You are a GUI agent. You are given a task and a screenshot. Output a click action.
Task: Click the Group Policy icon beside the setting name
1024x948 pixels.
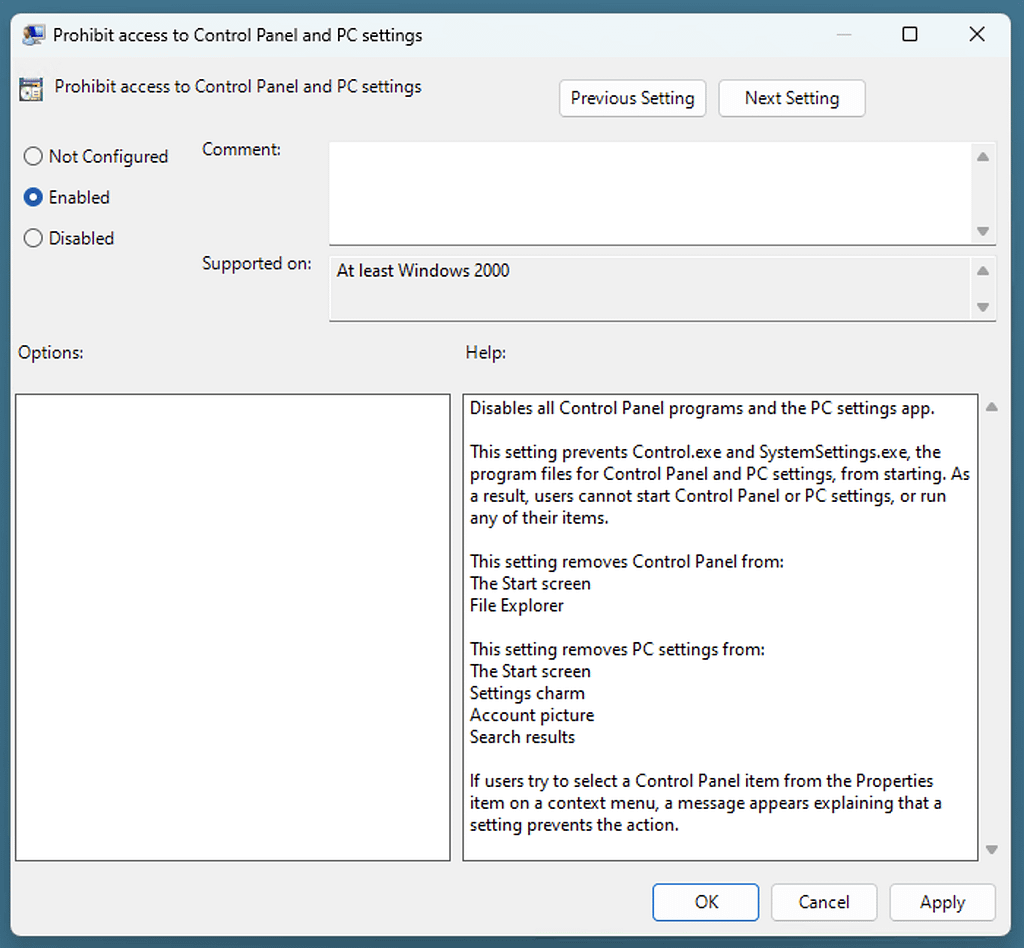(30, 88)
